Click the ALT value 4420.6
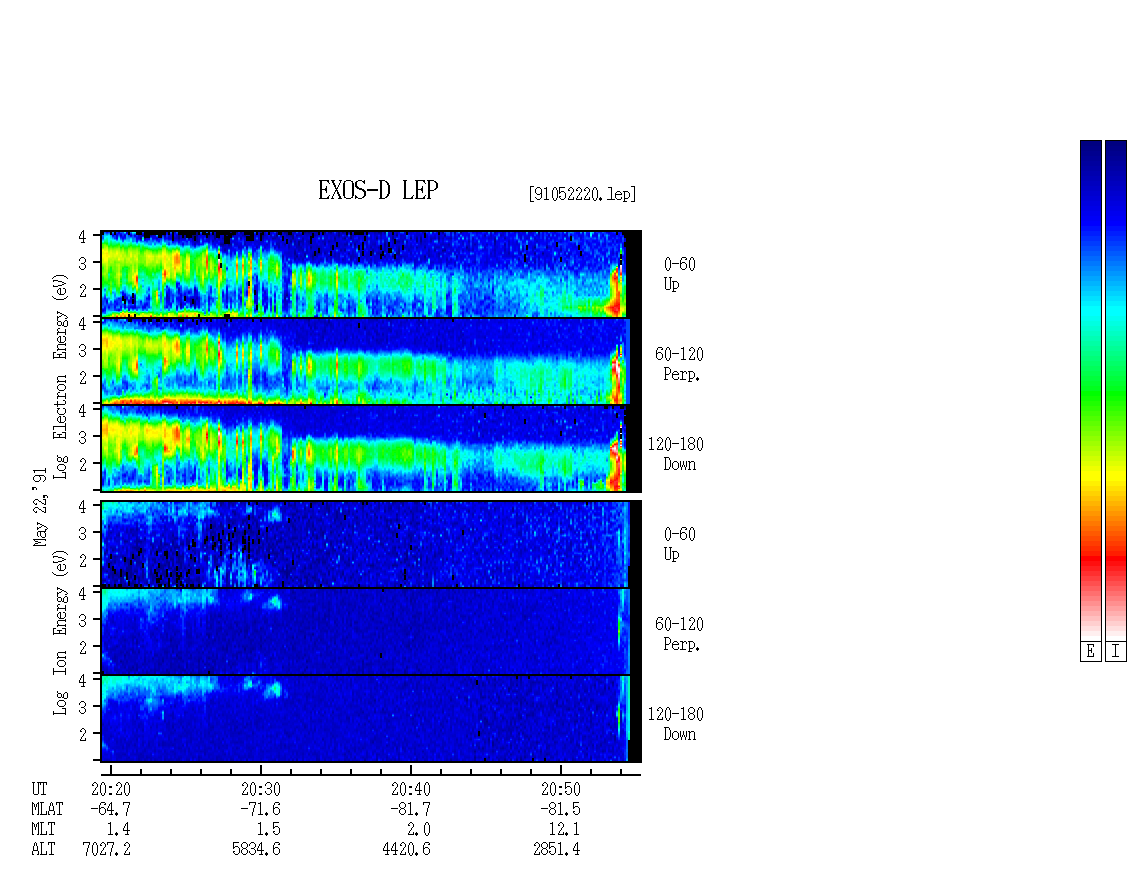This screenshot has height=875, width=1130. [x=406, y=850]
